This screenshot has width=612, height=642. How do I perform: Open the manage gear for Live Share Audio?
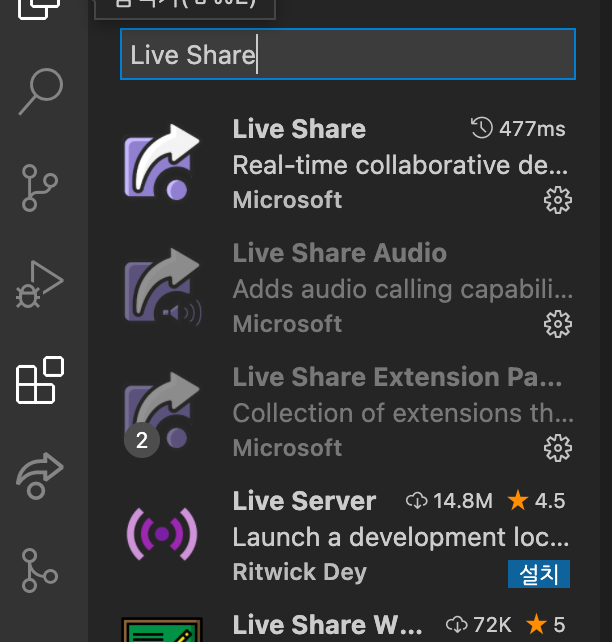(558, 324)
